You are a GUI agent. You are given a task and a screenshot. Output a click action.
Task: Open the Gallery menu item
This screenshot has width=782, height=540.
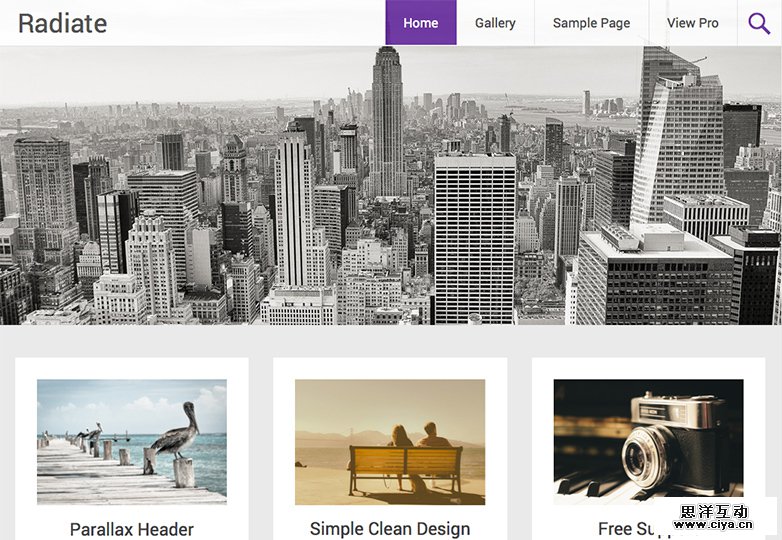(x=495, y=23)
